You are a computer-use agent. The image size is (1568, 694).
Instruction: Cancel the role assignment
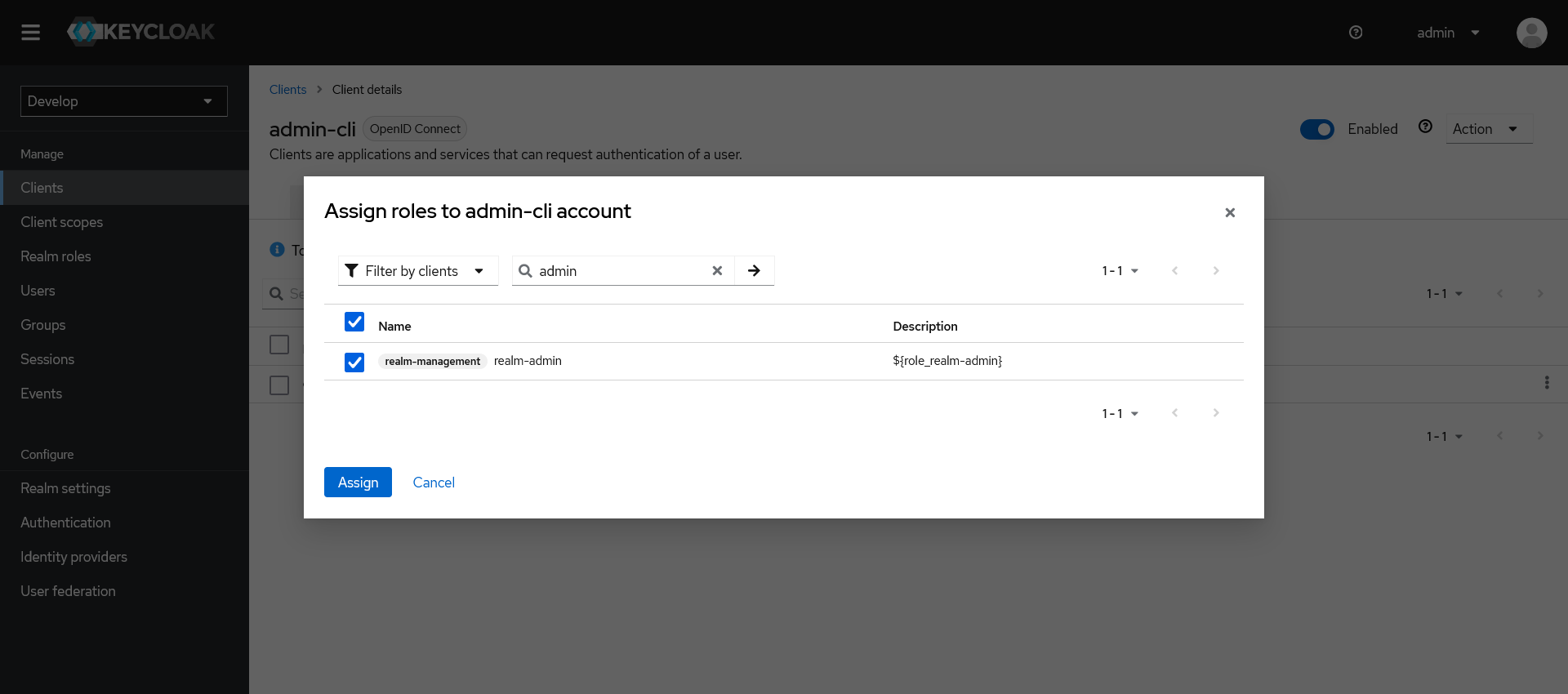click(434, 483)
